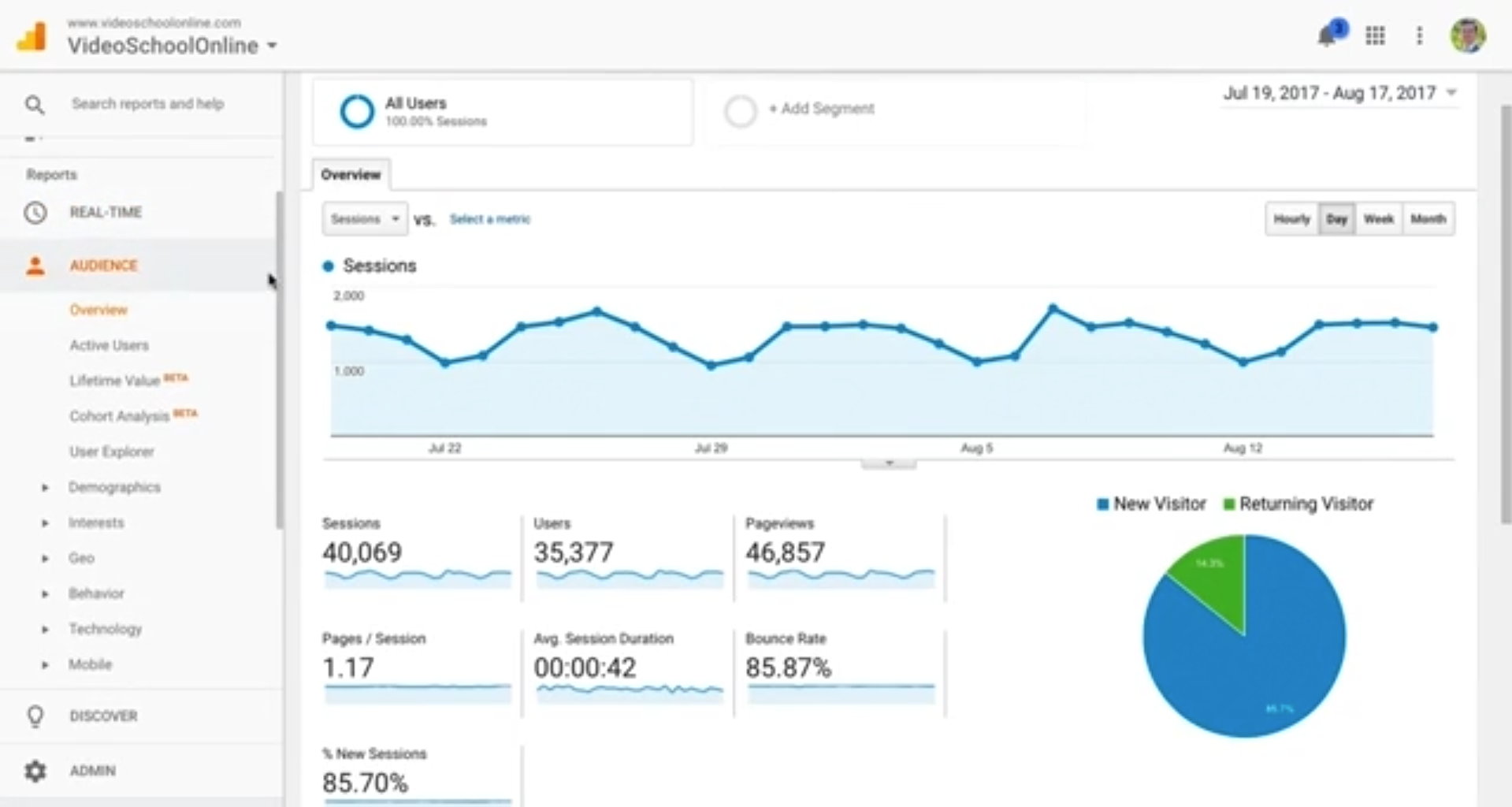Switch graph to Hourly view
Viewport: 1512px width, 807px height.
pyautogui.click(x=1291, y=219)
